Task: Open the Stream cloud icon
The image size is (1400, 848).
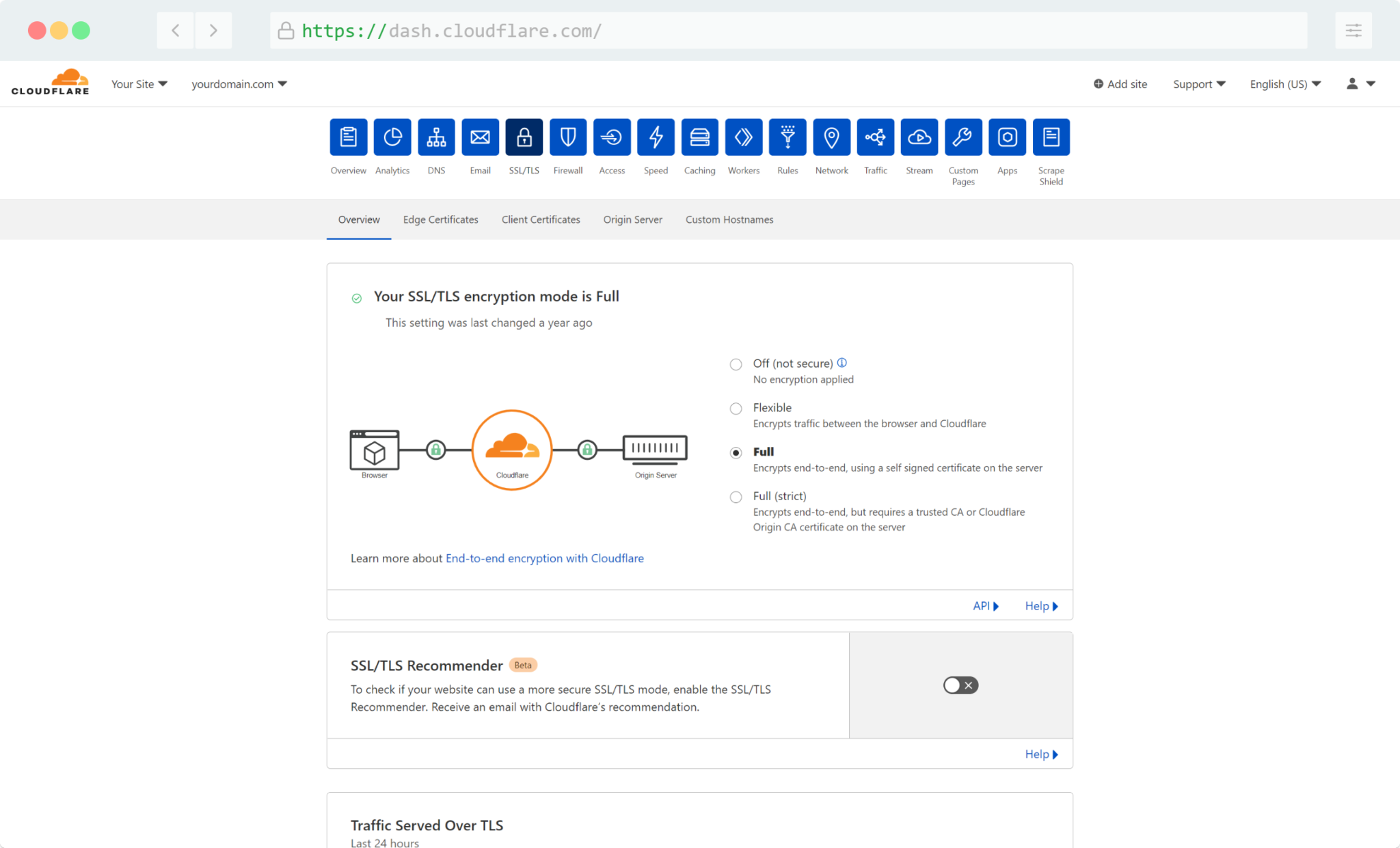Action: (919, 137)
